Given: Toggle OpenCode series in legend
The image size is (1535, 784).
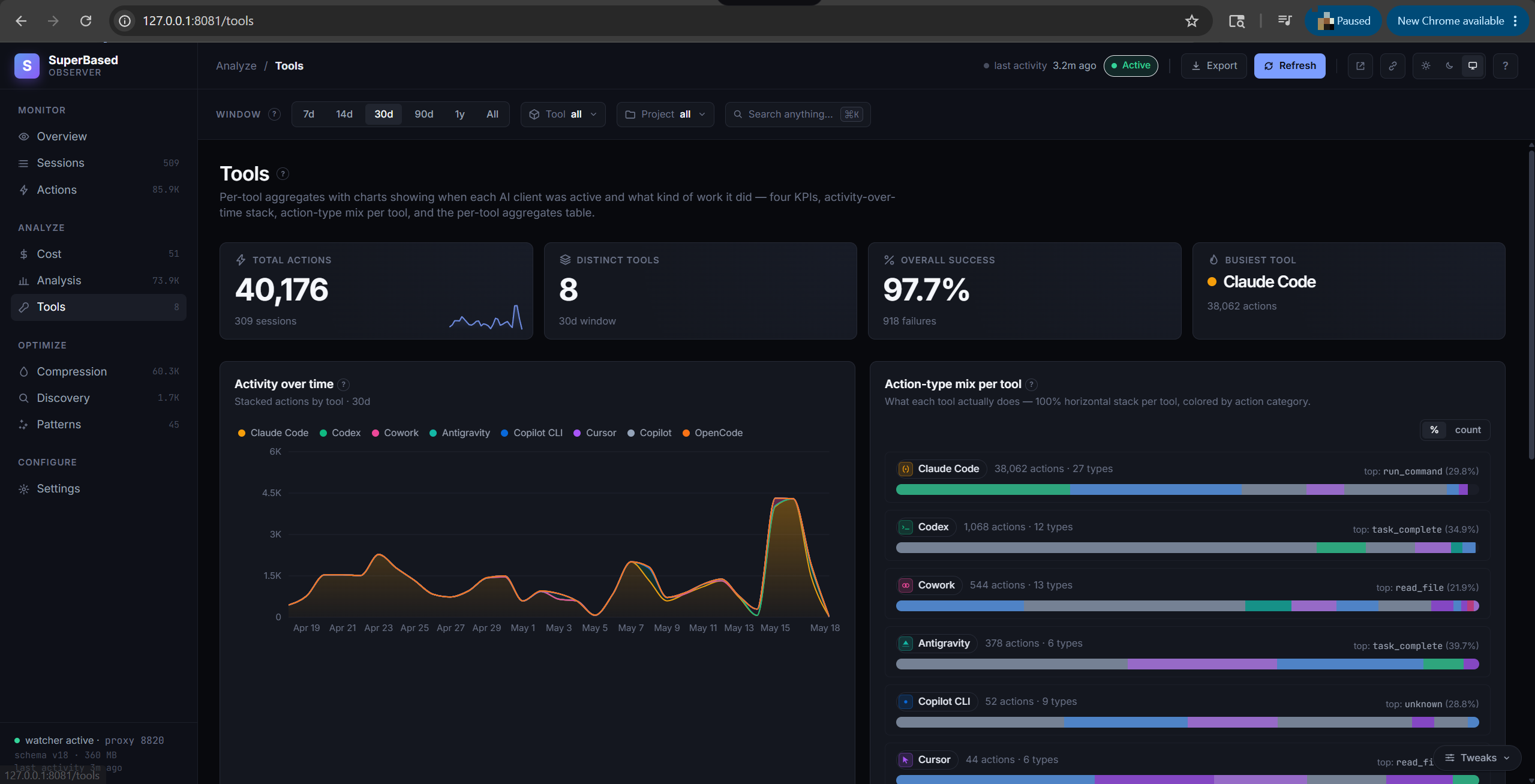Looking at the screenshot, I should tap(712, 433).
